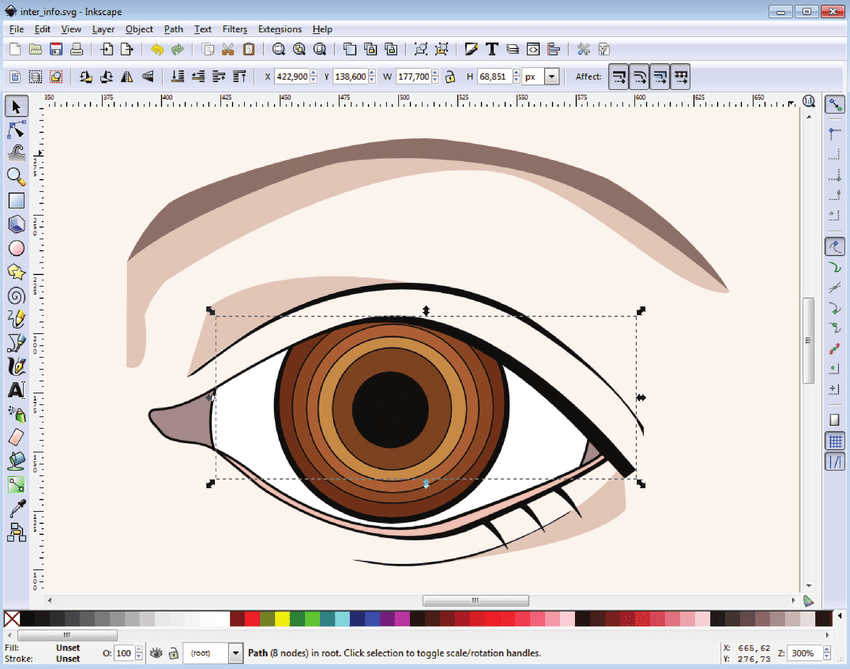850x669 pixels.
Task: Activate the Spiral tool
Action: [16, 295]
